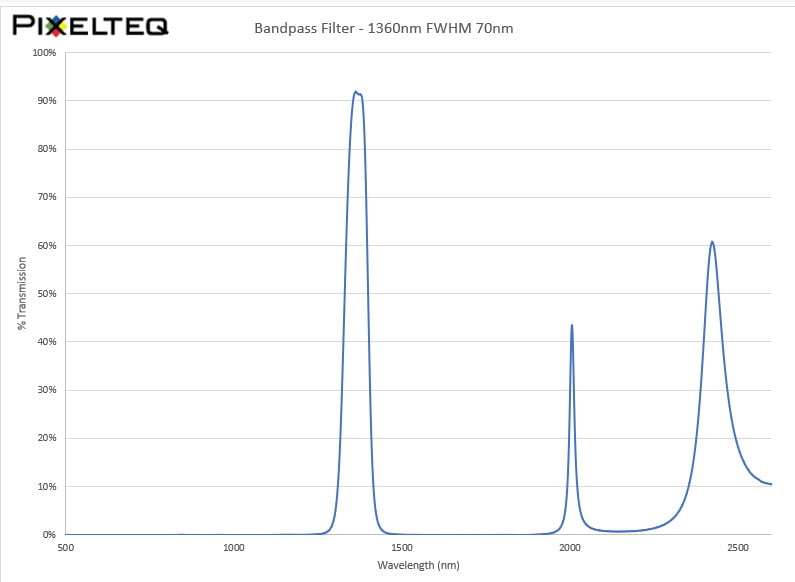The width and height of the screenshot is (795, 582).
Task: Click the 500 label on the wavelength axis
Action: (x=66, y=548)
